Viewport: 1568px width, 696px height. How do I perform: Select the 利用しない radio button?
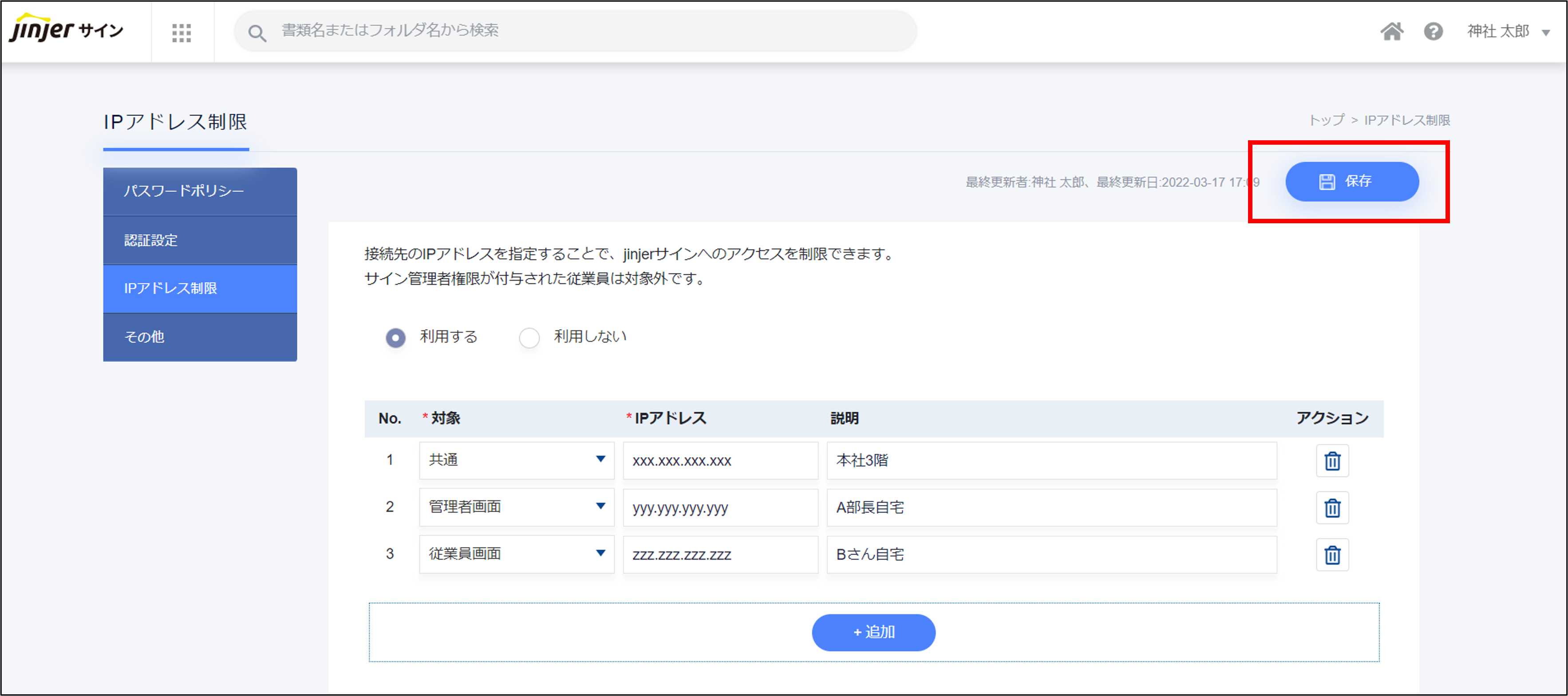(529, 337)
